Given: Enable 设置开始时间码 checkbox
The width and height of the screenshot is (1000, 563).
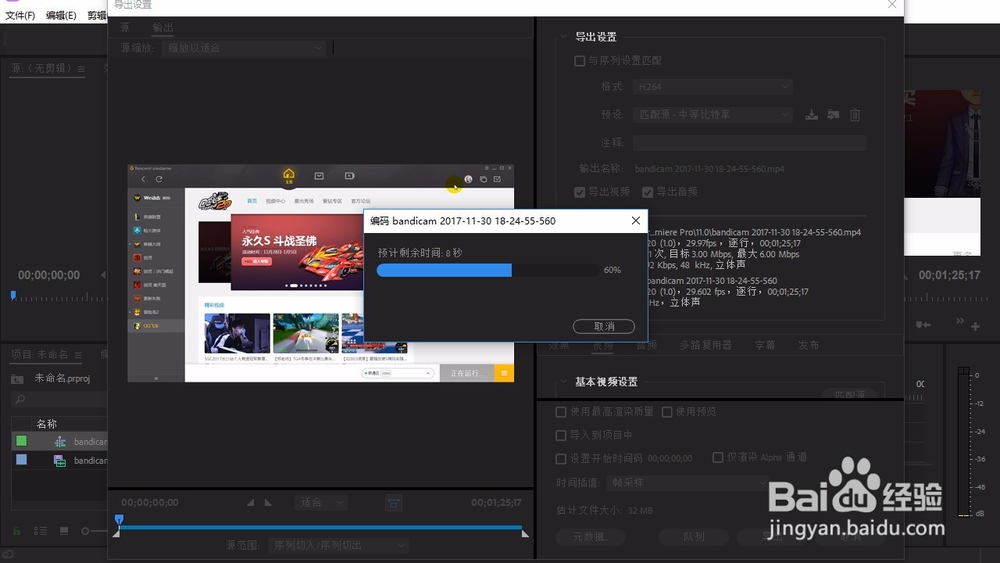Looking at the screenshot, I should point(561,458).
